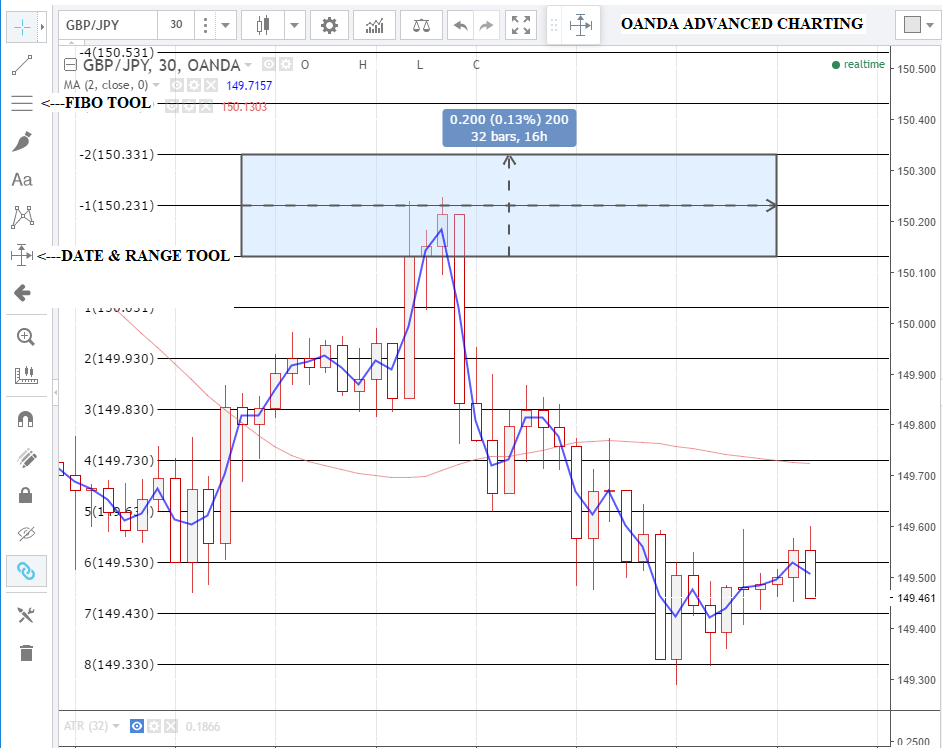Viewport: 942px width, 748px height.
Task: Delete all drawings with trash icon
Action: click(x=26, y=653)
